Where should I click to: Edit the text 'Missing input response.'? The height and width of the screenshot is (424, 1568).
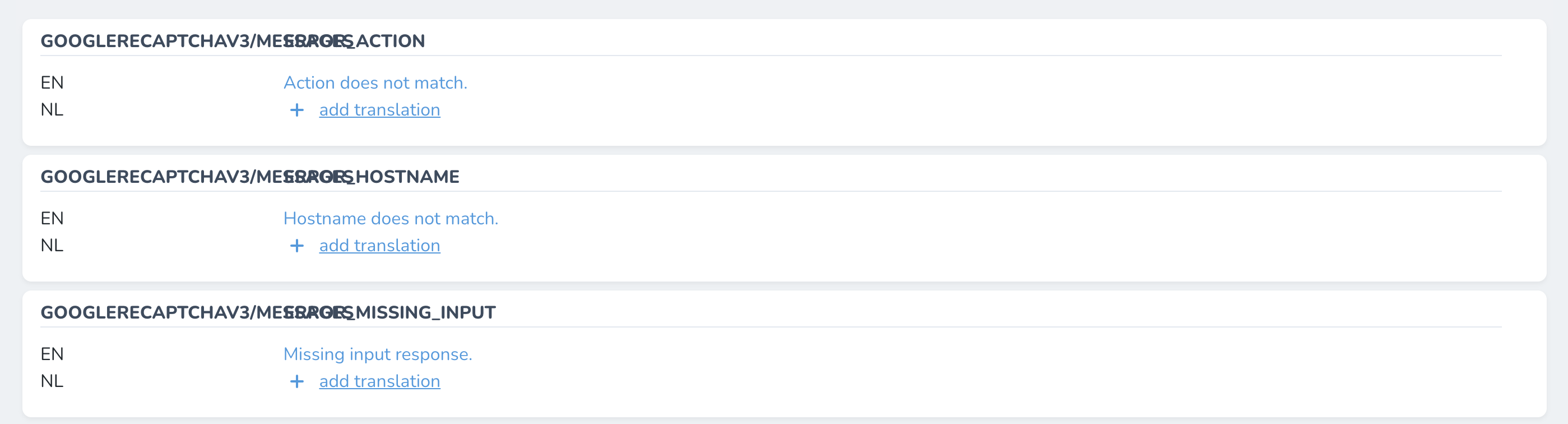(378, 354)
